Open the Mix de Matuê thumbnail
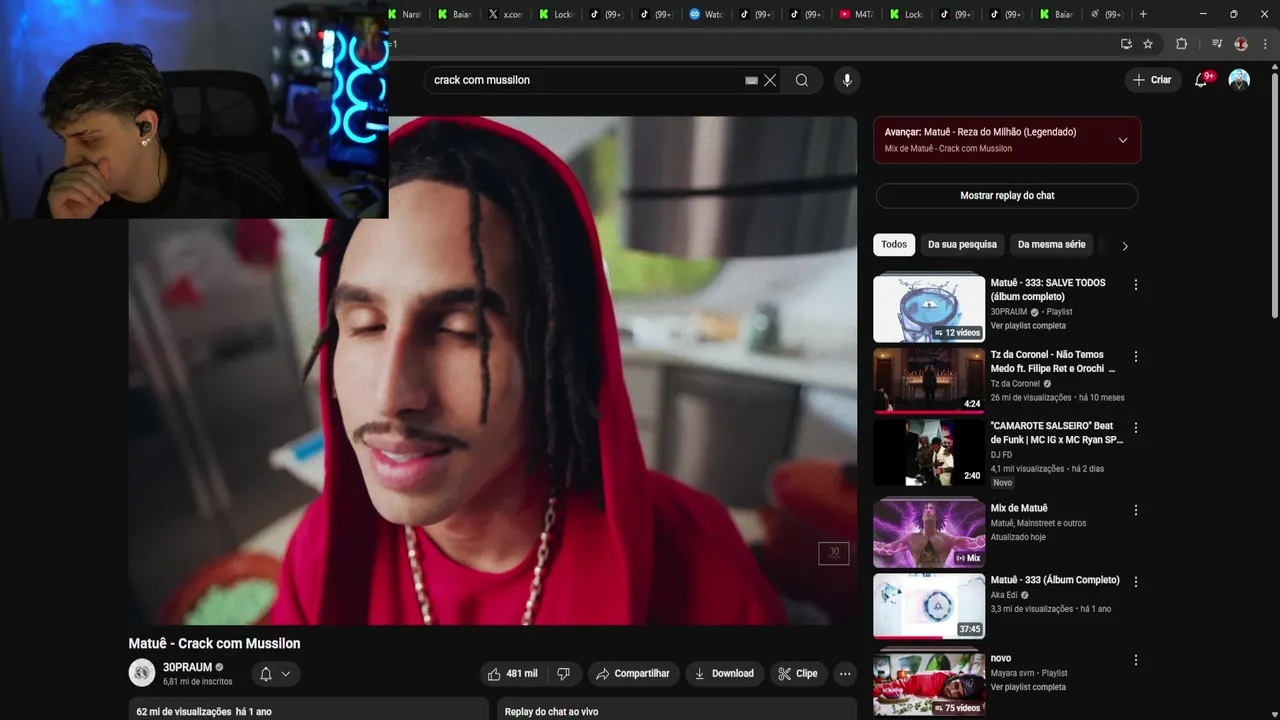Image resolution: width=1280 pixels, height=720 pixels. (929, 533)
